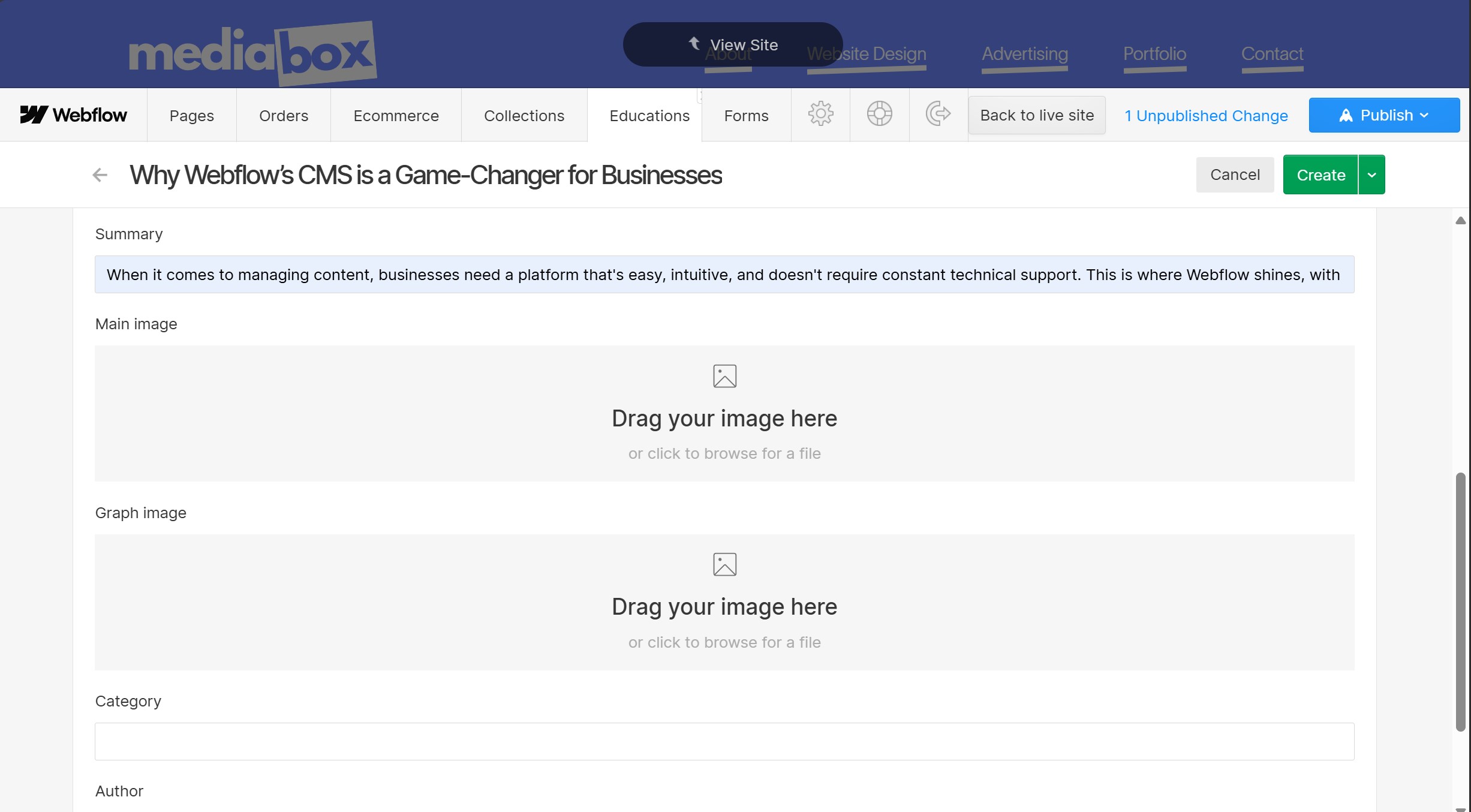Viewport: 1471px width, 812px height.
Task: Switch to the Ecommerce tab
Action: tap(396, 115)
